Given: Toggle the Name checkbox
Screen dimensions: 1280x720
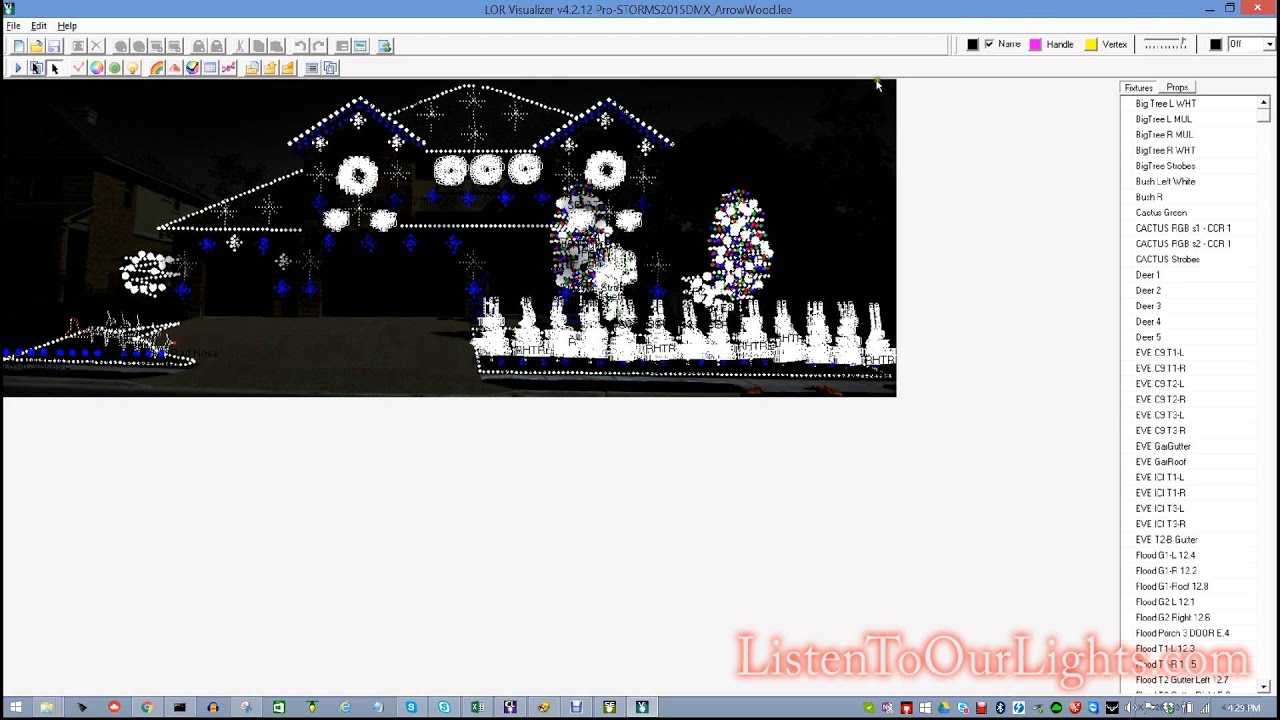Looking at the screenshot, I should click(989, 44).
